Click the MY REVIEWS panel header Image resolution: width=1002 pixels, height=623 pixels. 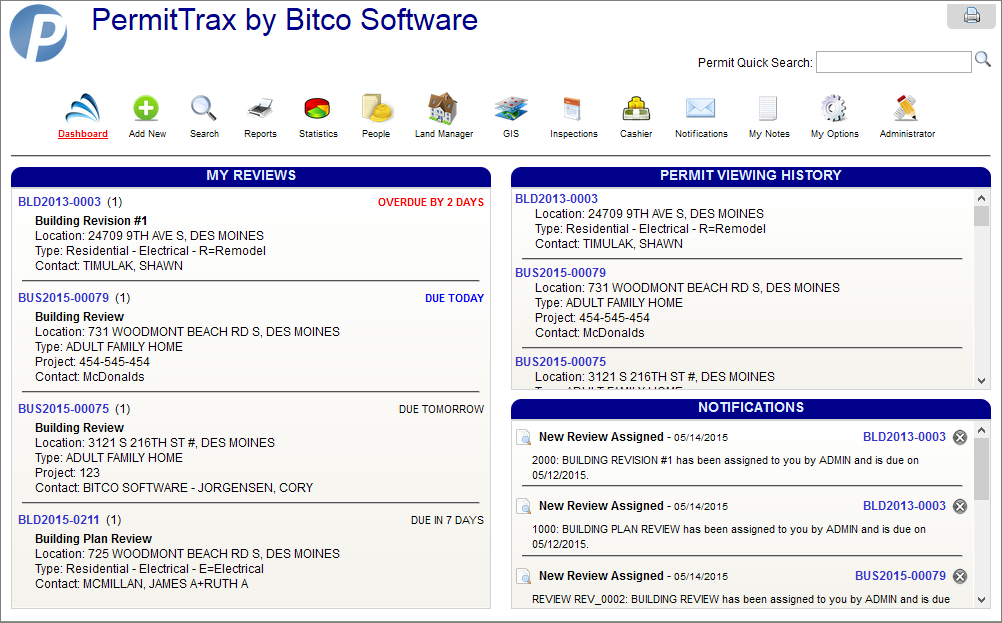coord(251,176)
